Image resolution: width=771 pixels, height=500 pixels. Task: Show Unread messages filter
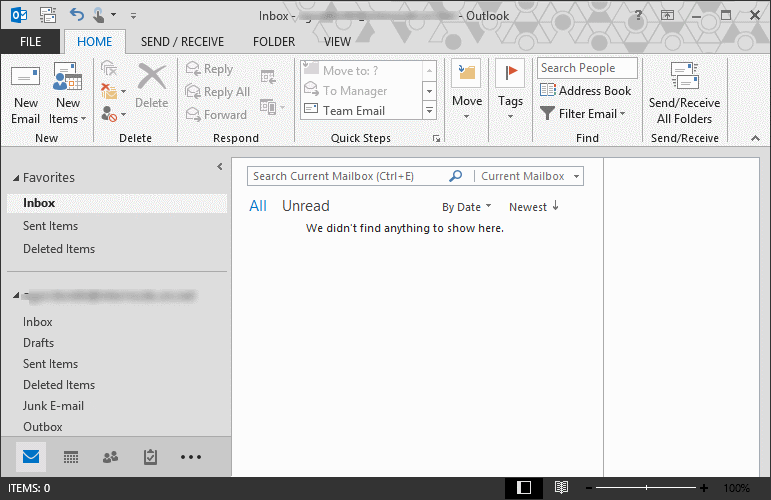pos(305,206)
